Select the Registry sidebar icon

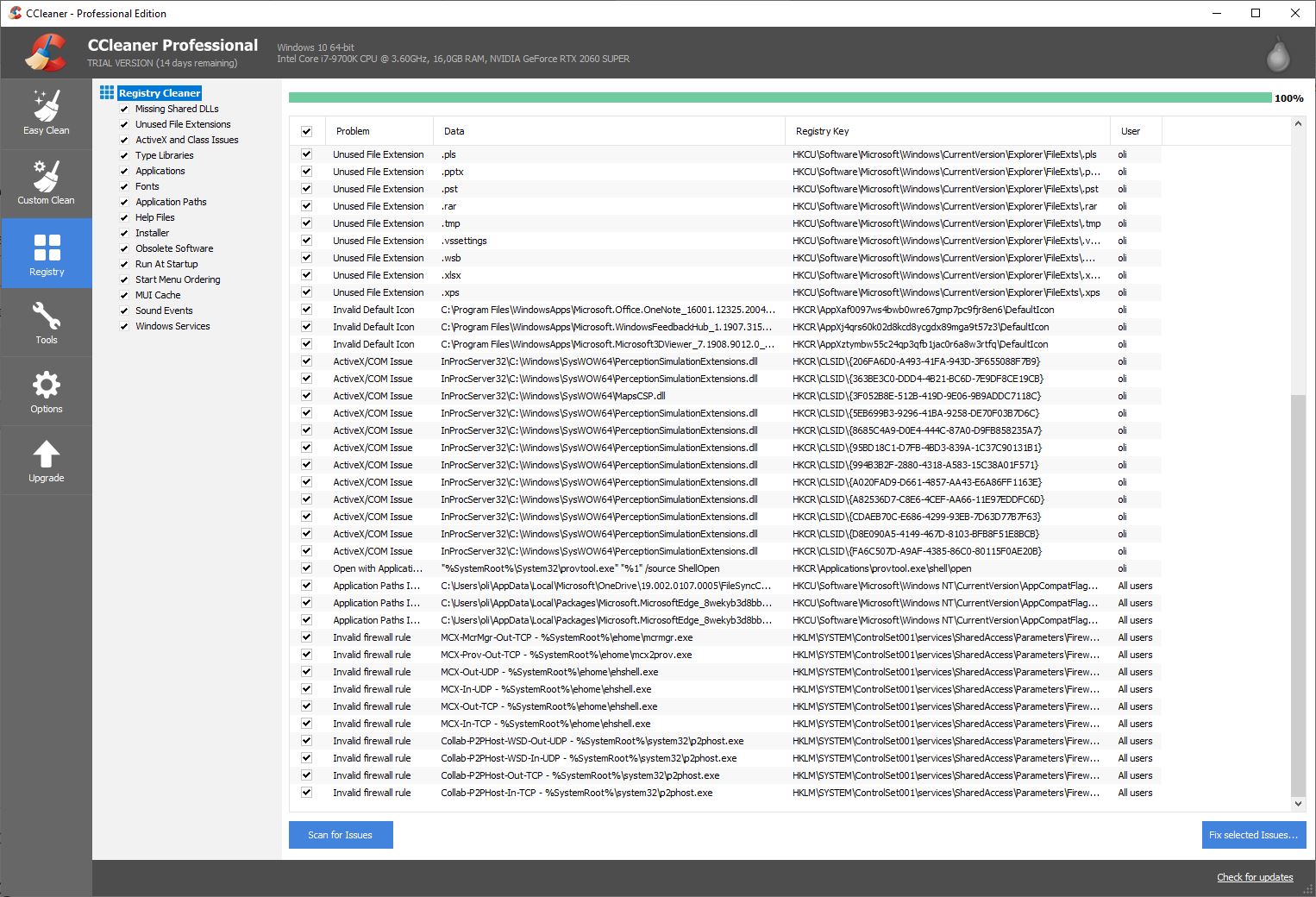coord(46,254)
